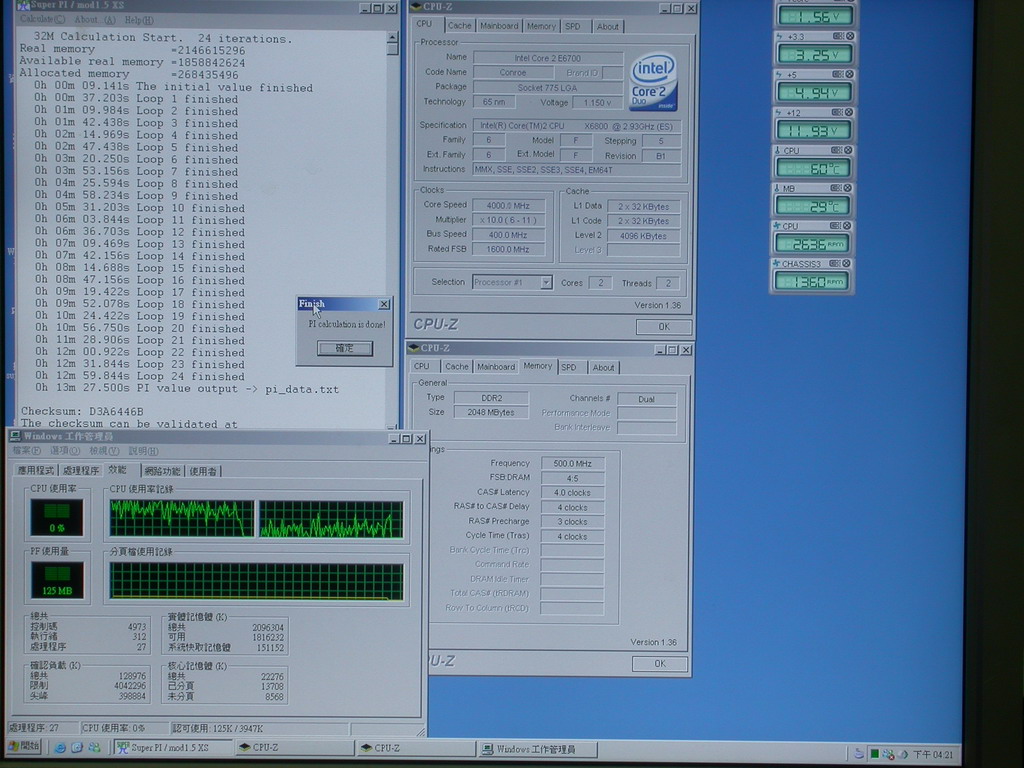
Task: Click OK in the CPU-Z Memory window
Action: click(x=660, y=664)
